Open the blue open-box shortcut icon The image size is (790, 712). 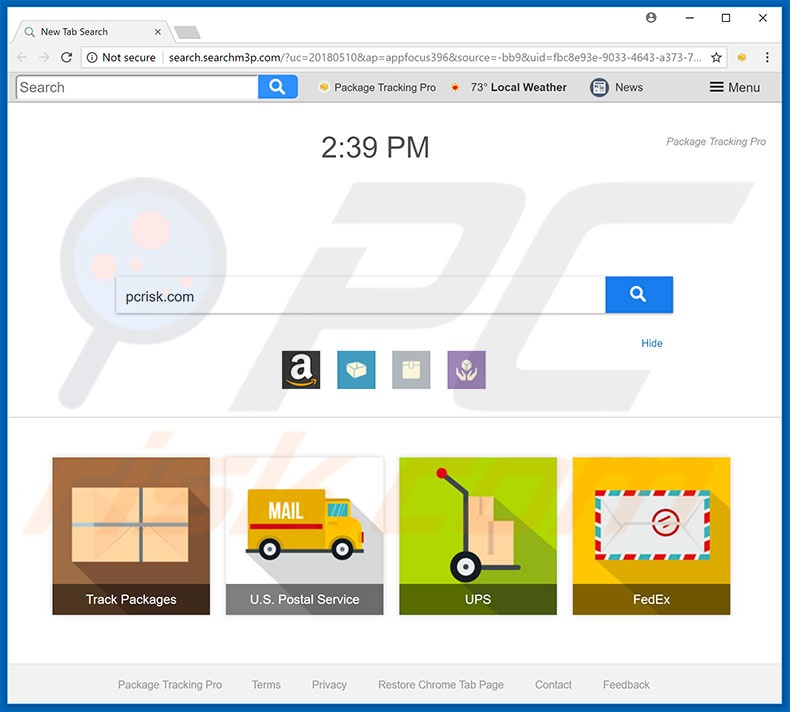point(356,370)
